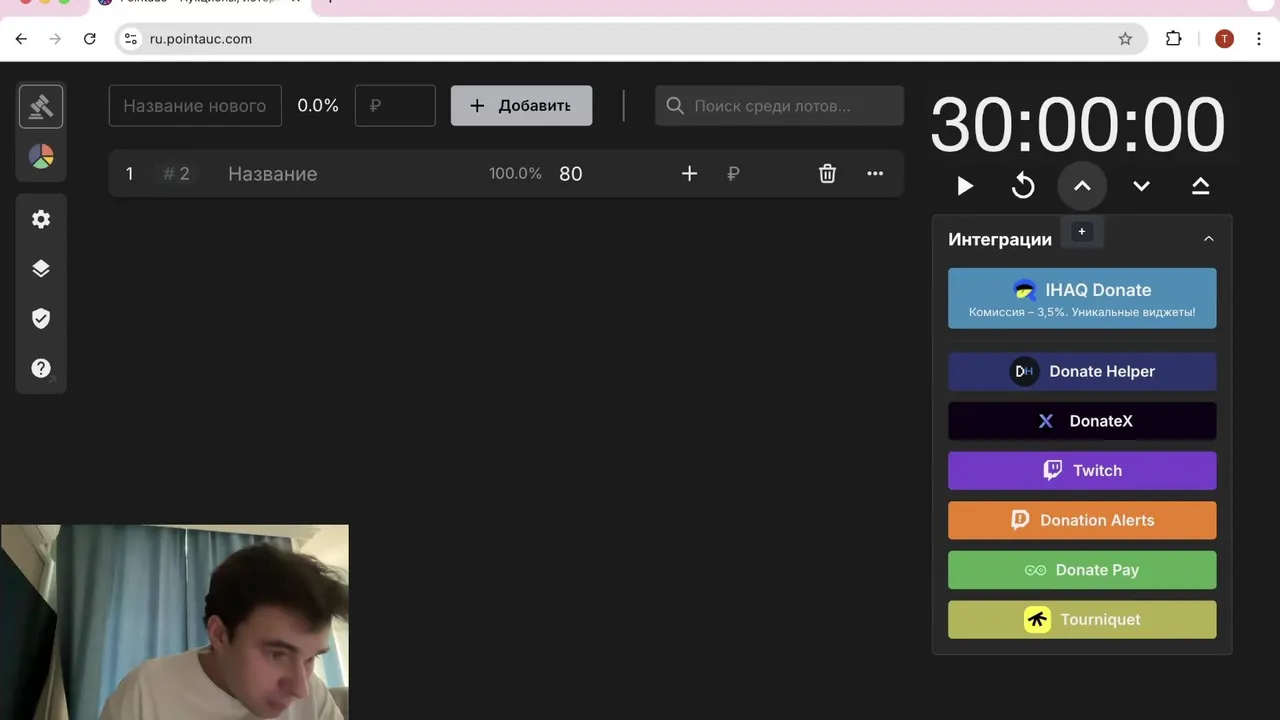Click plus icon in lot row
Screen dimensions: 1280x720
click(689, 174)
